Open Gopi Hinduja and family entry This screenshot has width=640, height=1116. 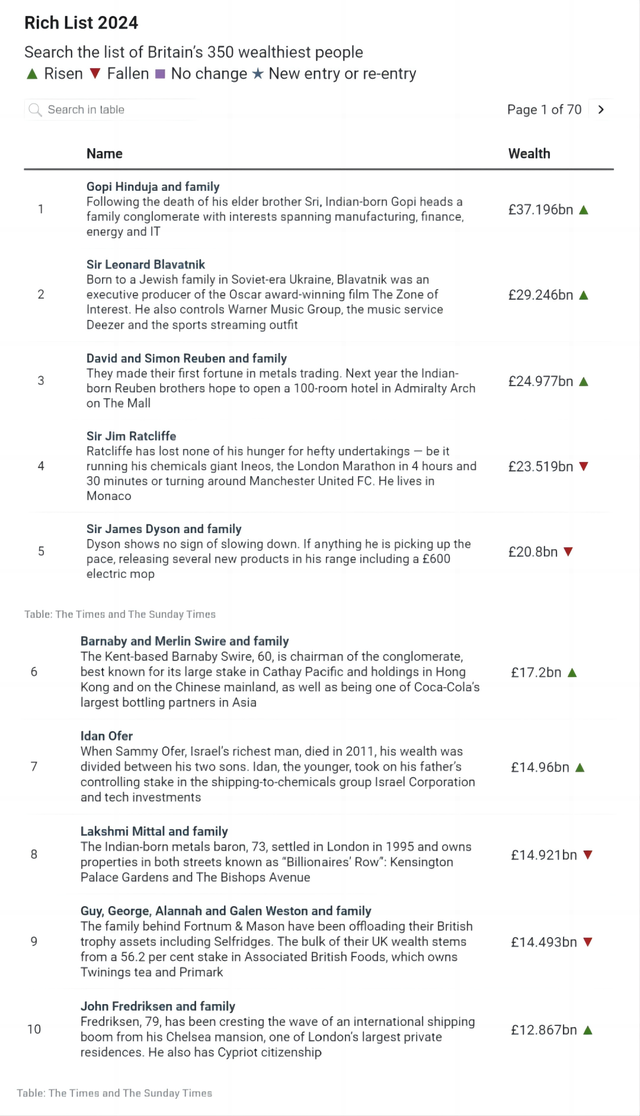153,186
